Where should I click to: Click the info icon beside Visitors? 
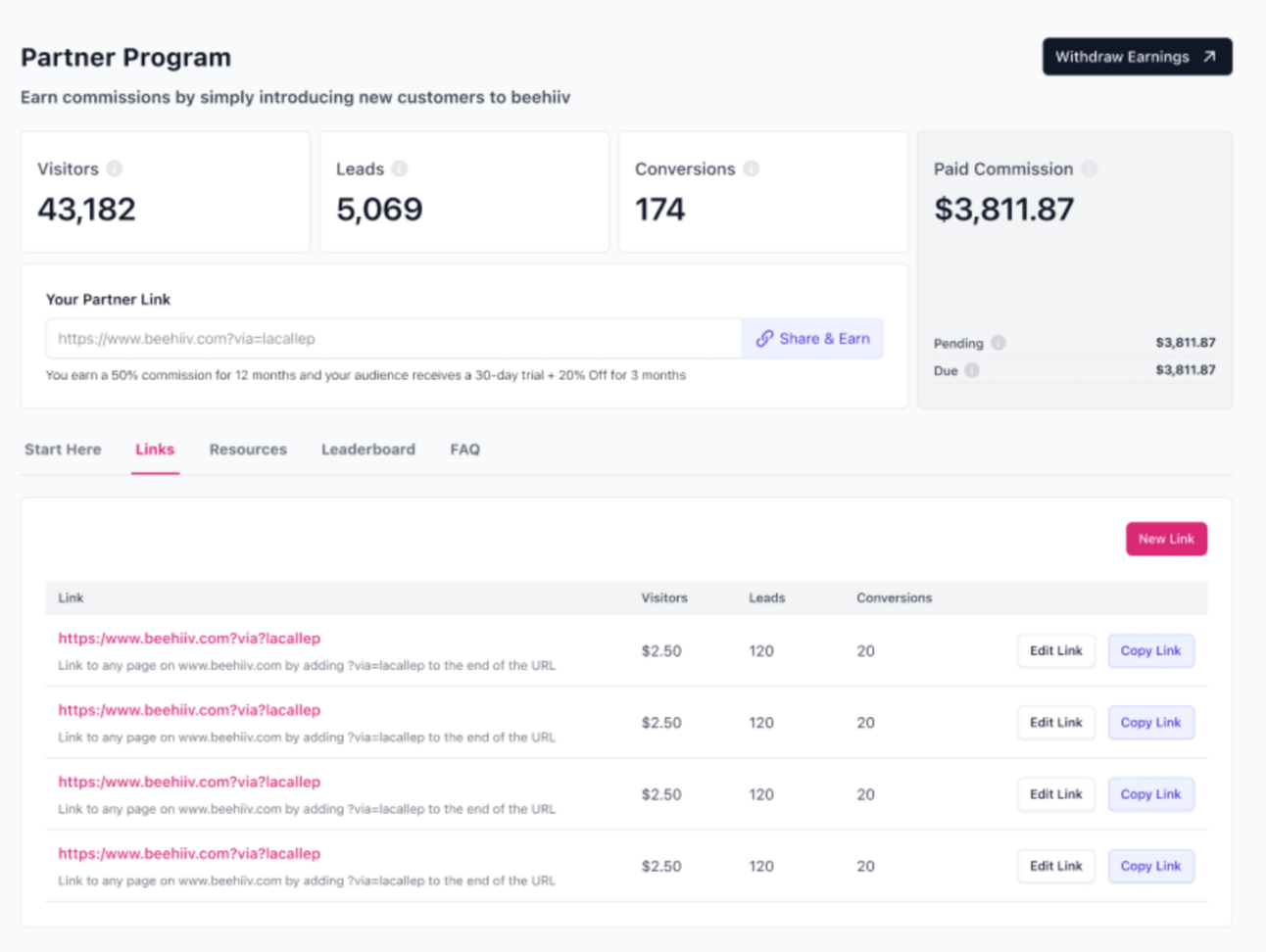115,168
